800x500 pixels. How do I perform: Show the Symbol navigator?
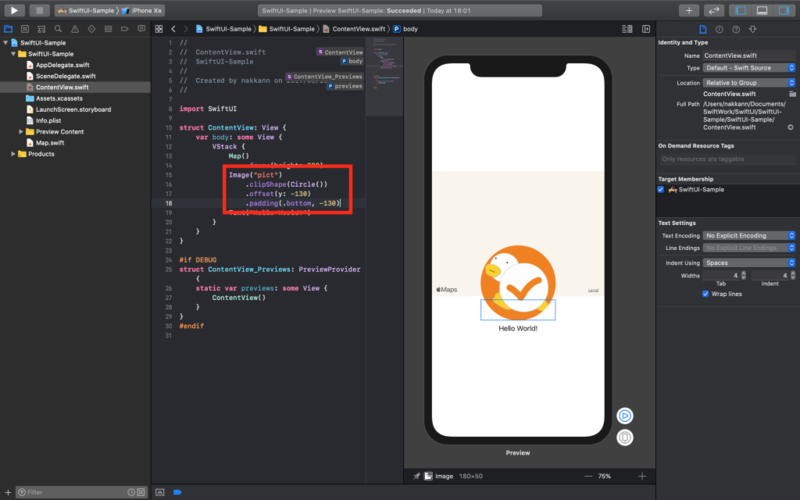42,29
